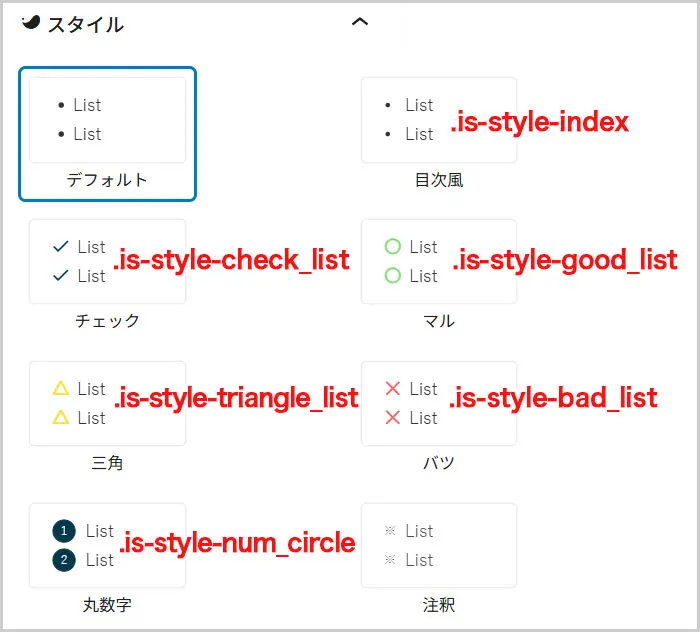The width and height of the screenshot is (700, 632).
Task: Select the チェック style label
Action: [107, 321]
